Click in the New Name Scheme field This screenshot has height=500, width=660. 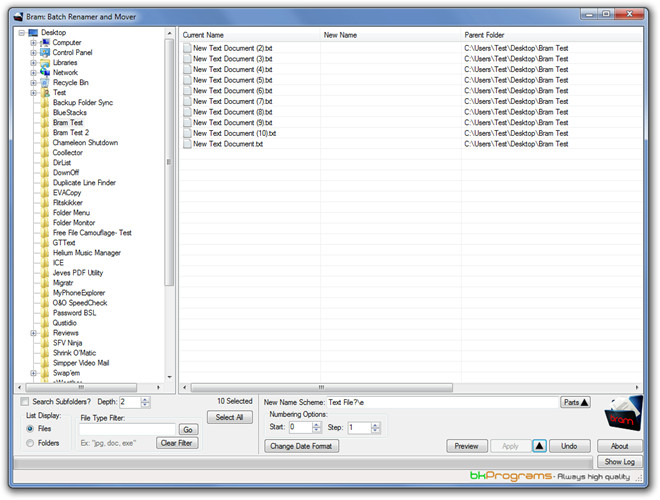point(443,402)
